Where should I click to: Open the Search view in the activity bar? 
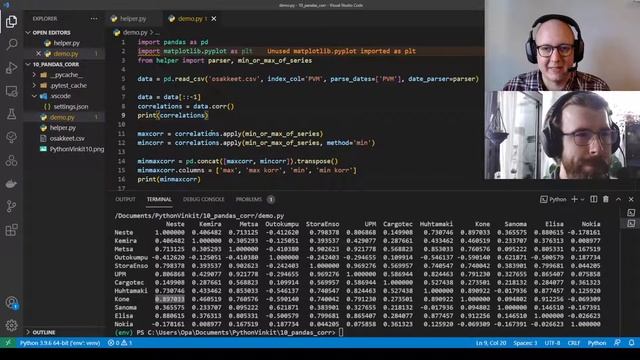click(11, 44)
